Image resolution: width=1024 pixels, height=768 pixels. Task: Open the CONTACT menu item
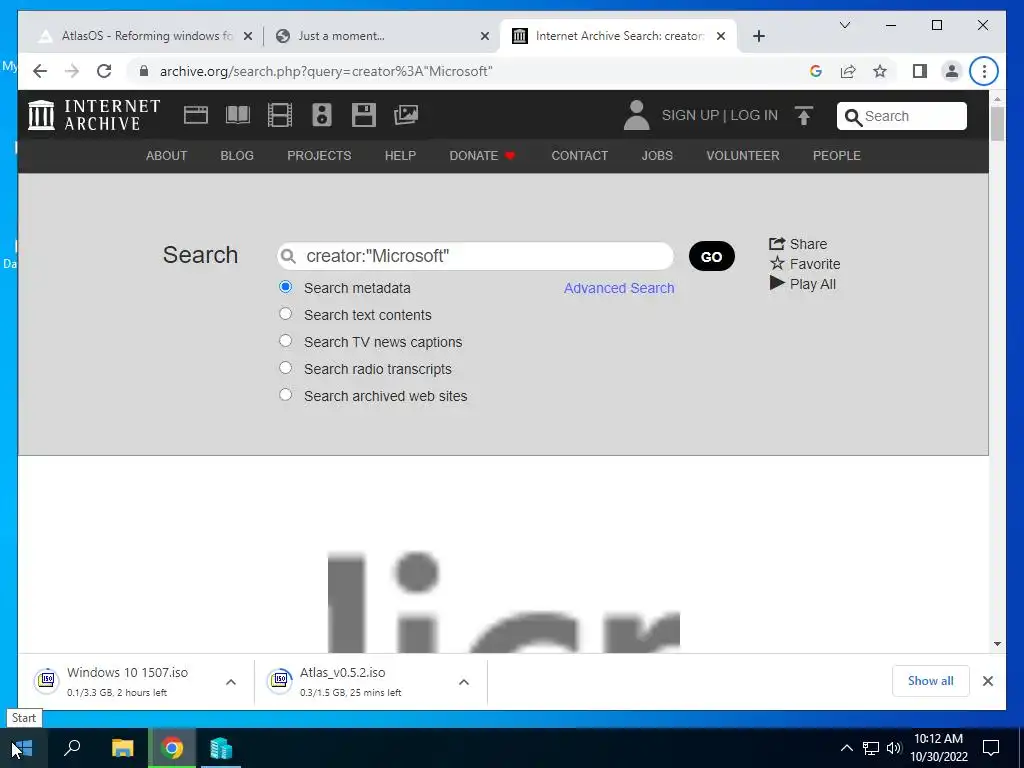click(579, 155)
